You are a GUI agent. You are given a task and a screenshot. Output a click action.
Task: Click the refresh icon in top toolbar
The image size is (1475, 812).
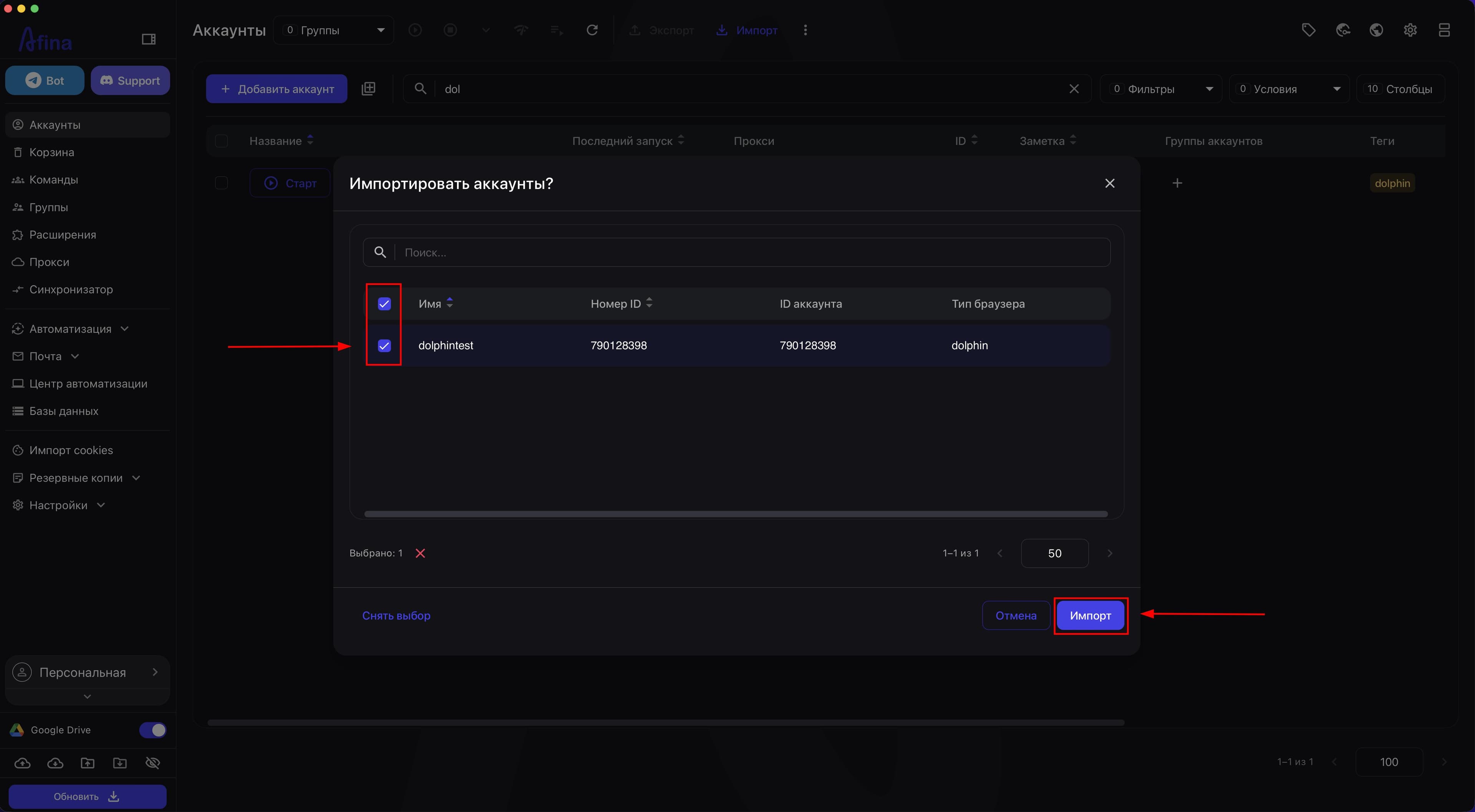(592, 30)
